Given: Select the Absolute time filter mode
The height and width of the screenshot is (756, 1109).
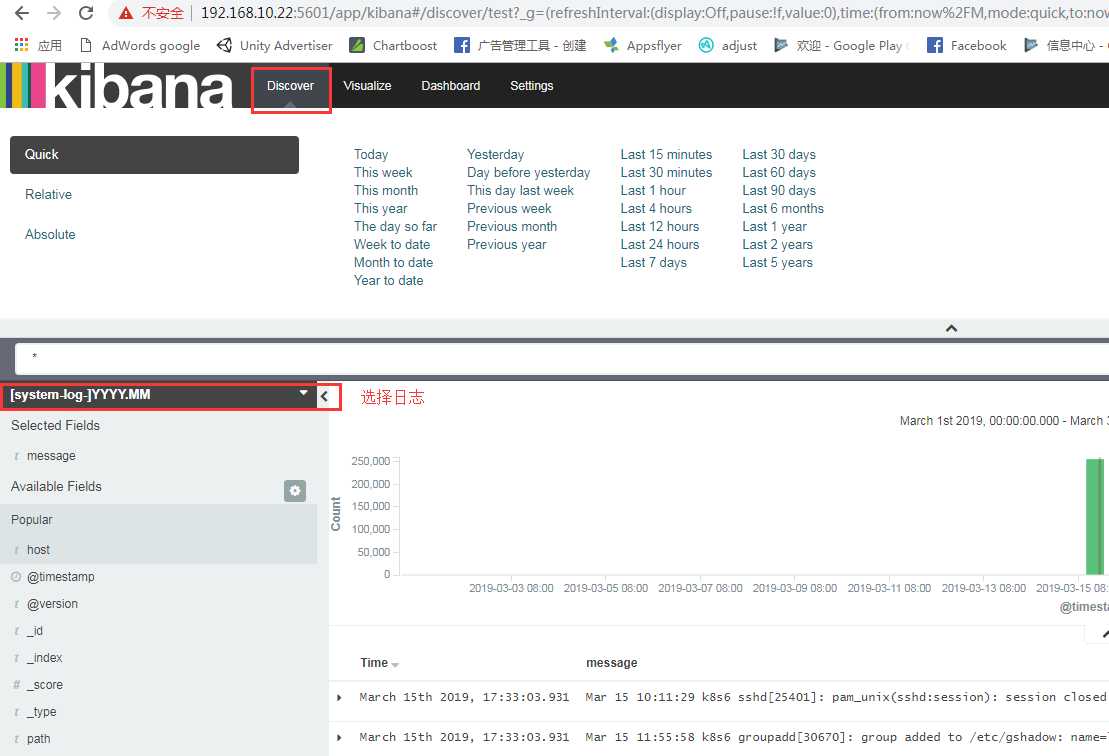Looking at the screenshot, I should [50, 234].
